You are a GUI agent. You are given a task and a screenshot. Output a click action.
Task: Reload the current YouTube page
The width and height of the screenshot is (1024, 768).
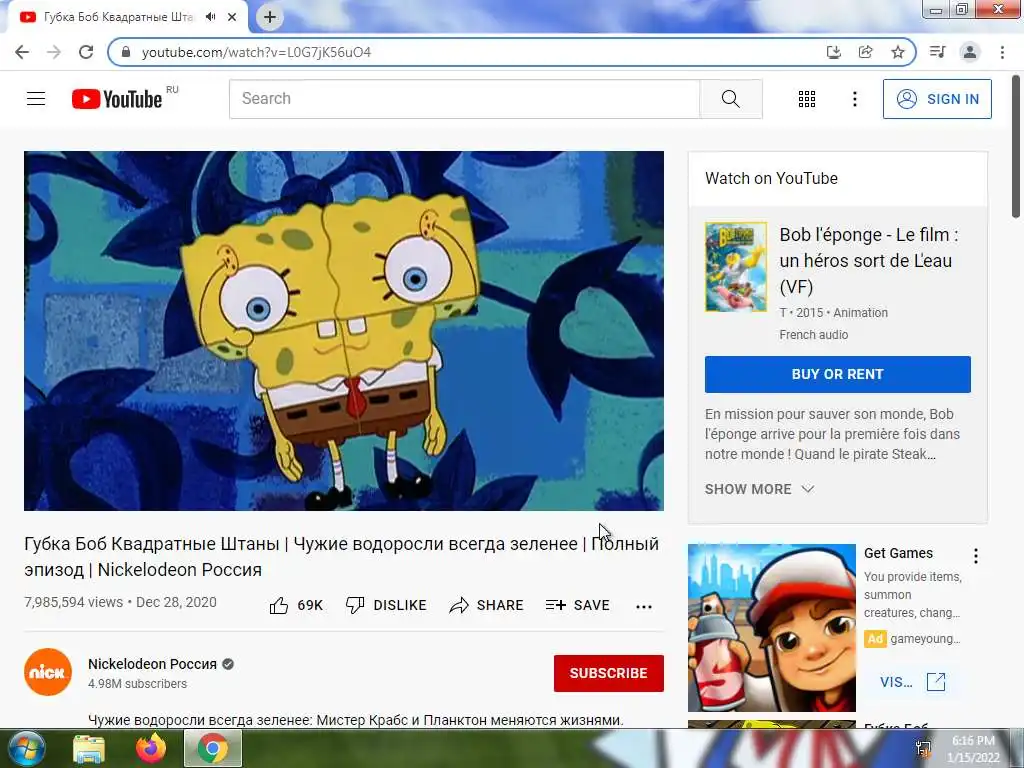[x=86, y=52]
